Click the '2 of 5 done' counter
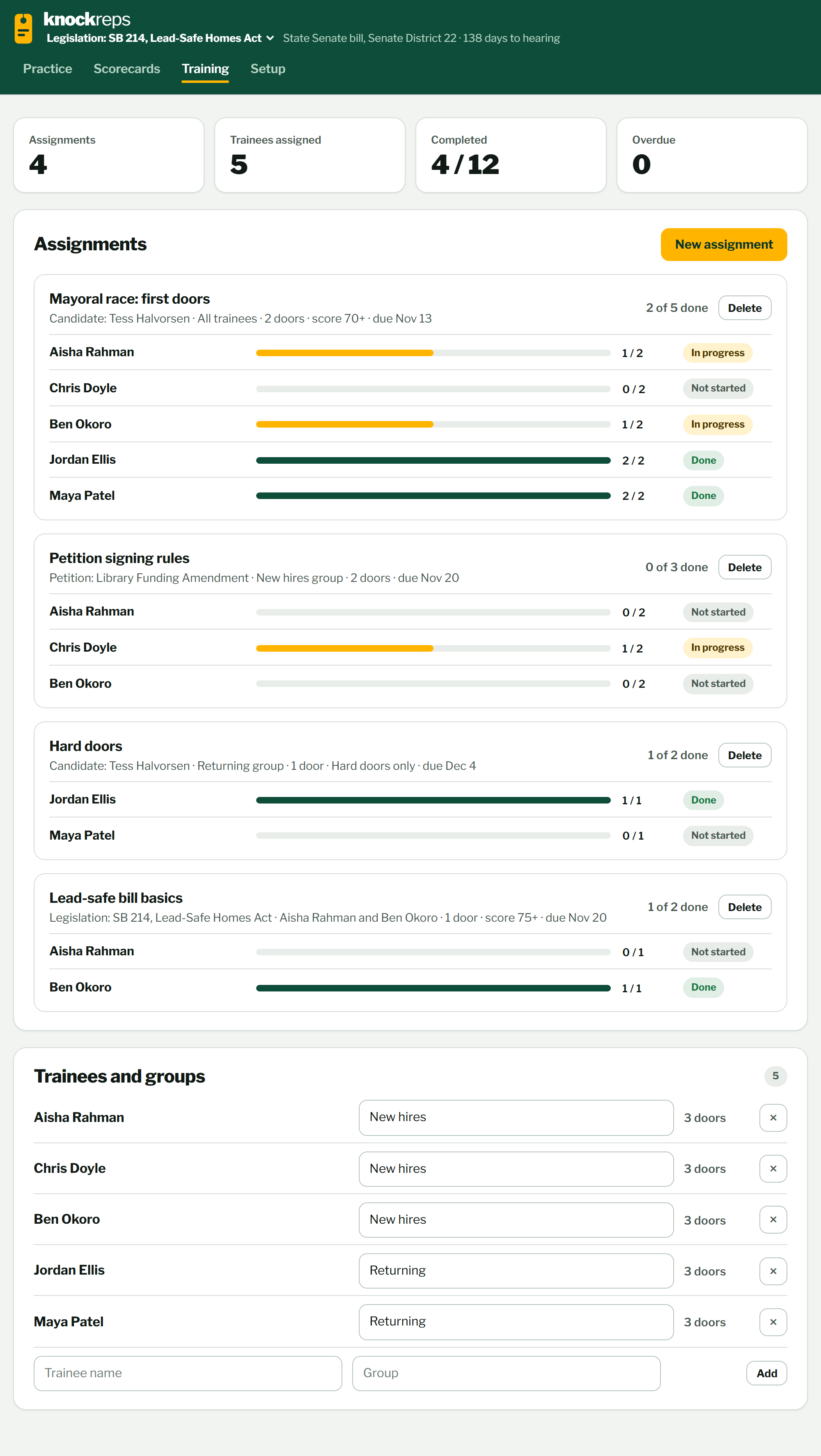 click(x=677, y=307)
